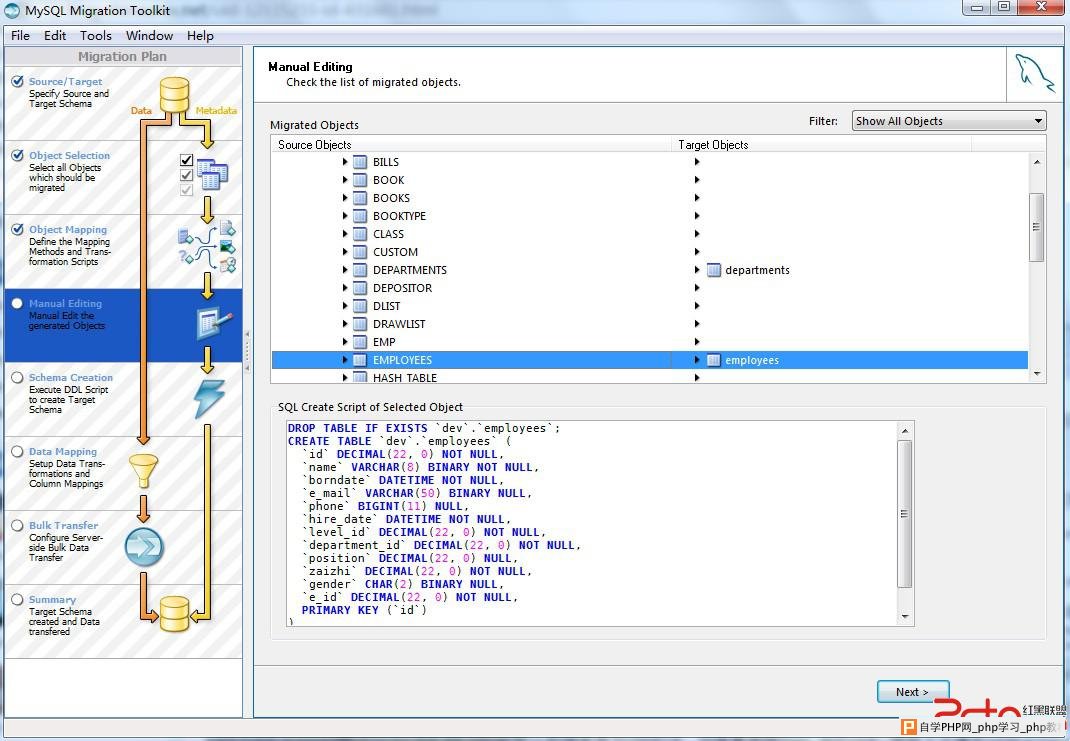The width and height of the screenshot is (1070, 741).
Task: Expand the BILLS source table node
Action: [x=345, y=162]
